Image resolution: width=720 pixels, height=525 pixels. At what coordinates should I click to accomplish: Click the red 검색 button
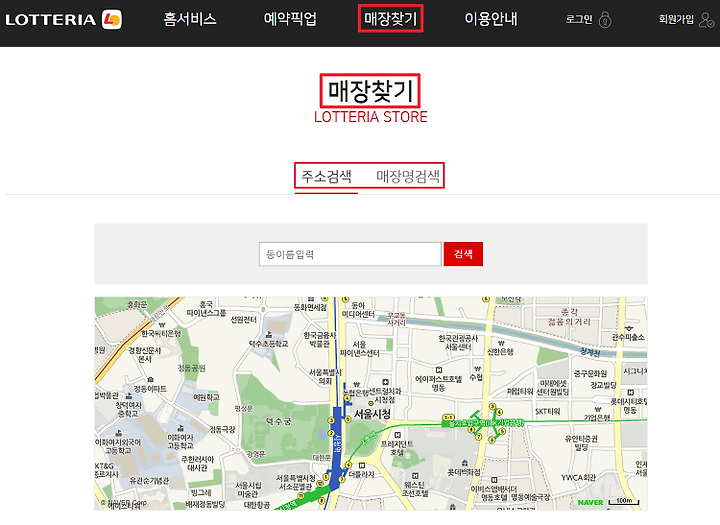pos(463,254)
